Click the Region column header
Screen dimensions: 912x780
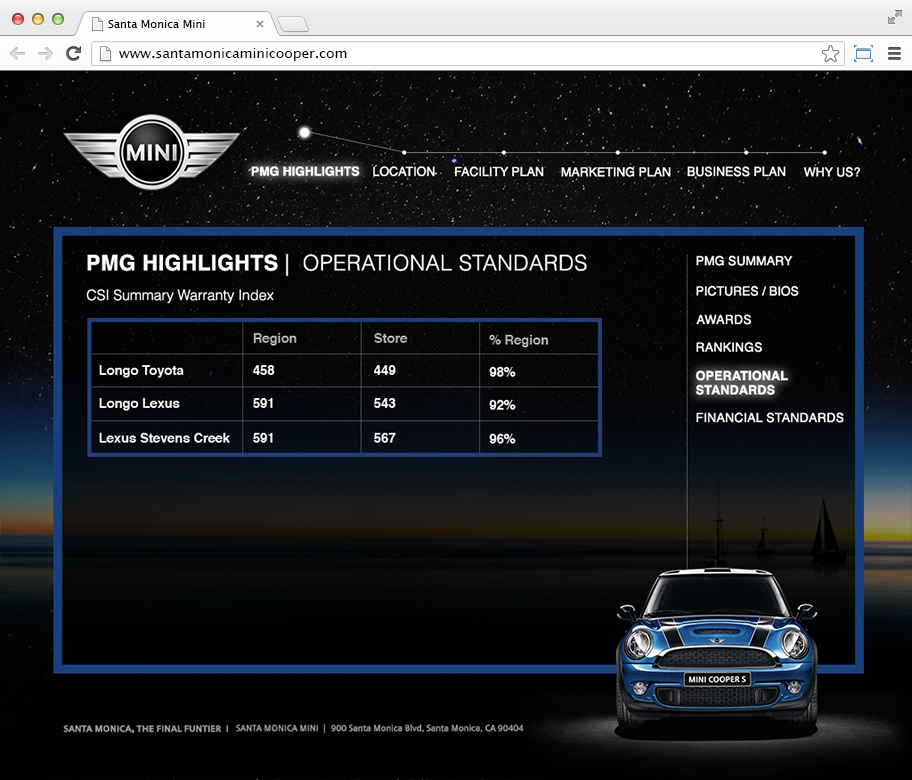(275, 339)
